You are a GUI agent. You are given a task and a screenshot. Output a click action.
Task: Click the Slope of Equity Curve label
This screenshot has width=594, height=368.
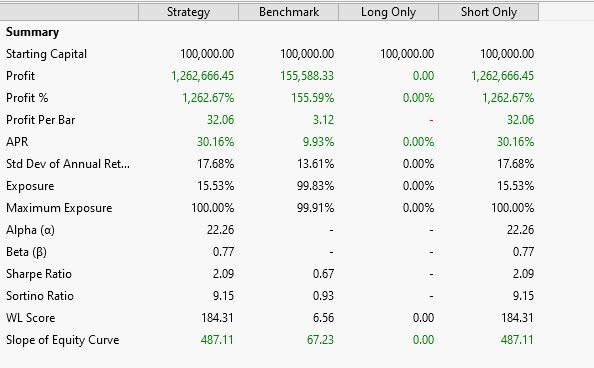coord(63,340)
